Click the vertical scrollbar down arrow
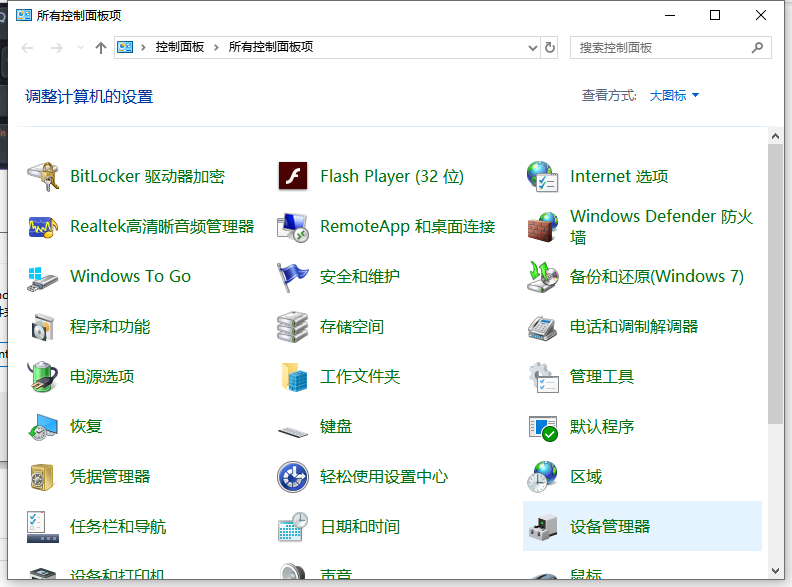The width and height of the screenshot is (792, 587). point(776,577)
